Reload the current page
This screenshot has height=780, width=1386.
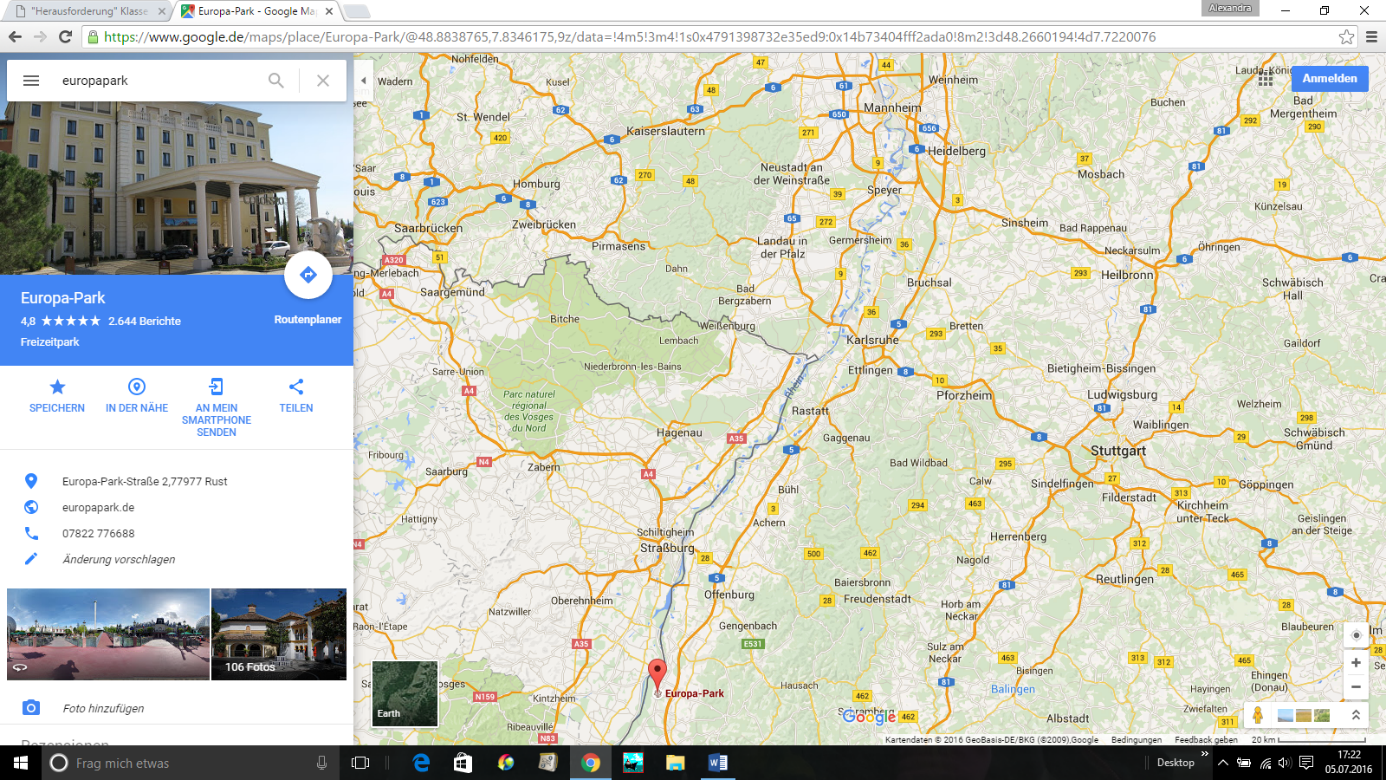pos(65,37)
